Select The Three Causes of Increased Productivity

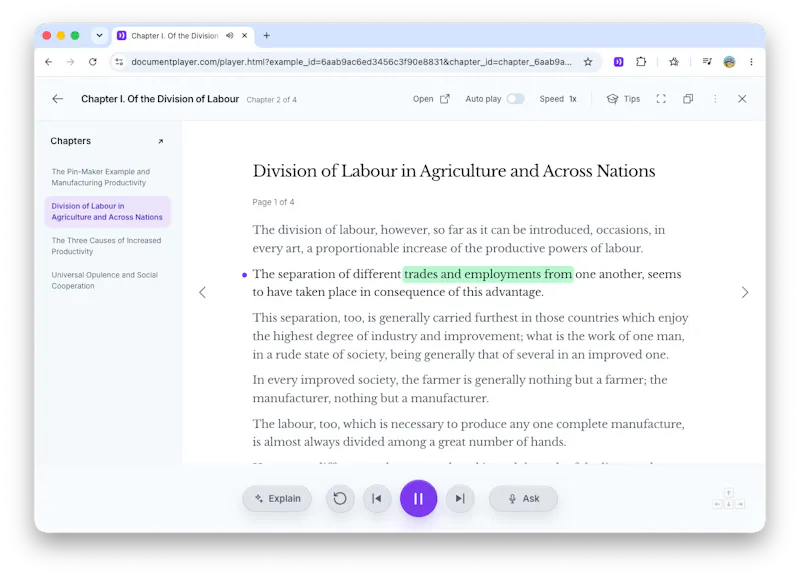(x=107, y=246)
